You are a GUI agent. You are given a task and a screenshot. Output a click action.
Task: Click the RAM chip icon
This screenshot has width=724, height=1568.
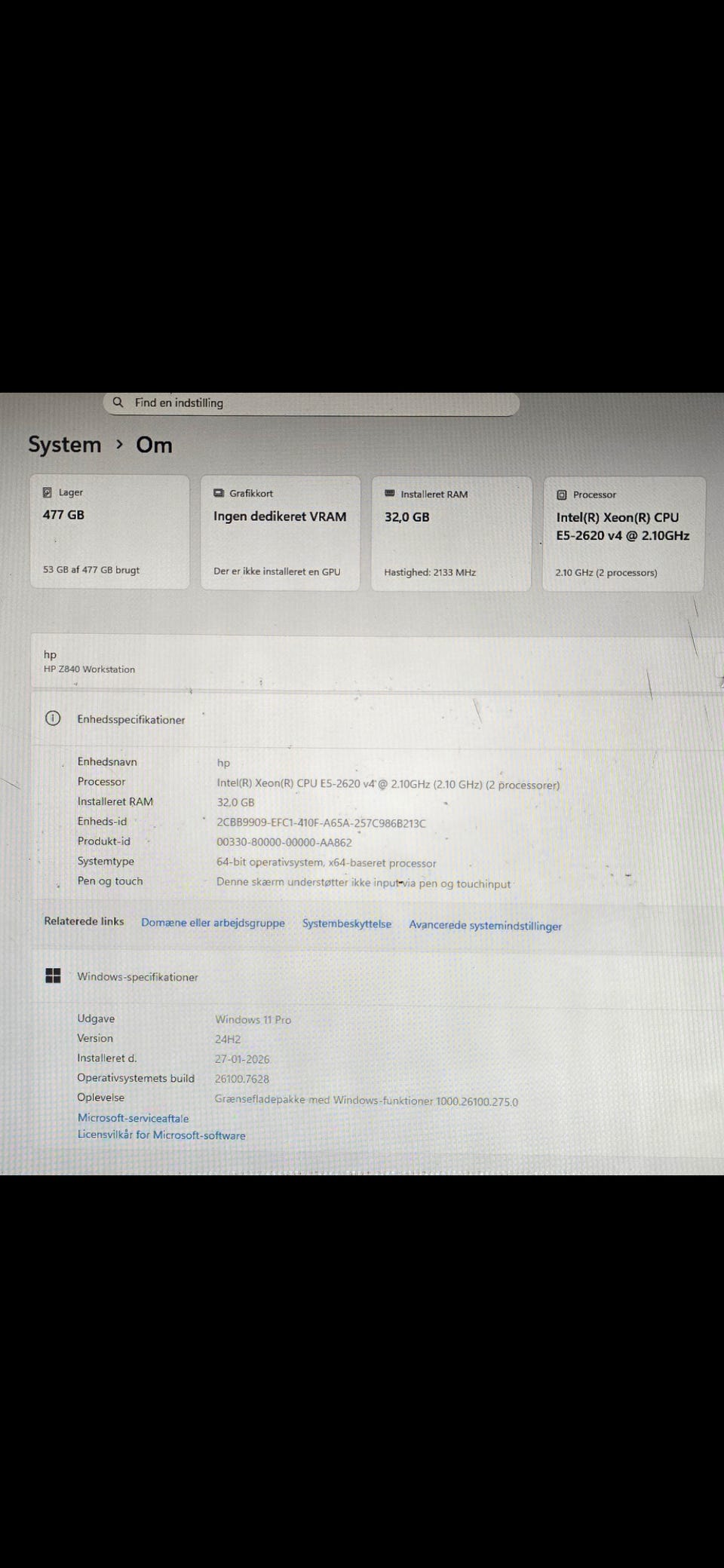pos(389,494)
